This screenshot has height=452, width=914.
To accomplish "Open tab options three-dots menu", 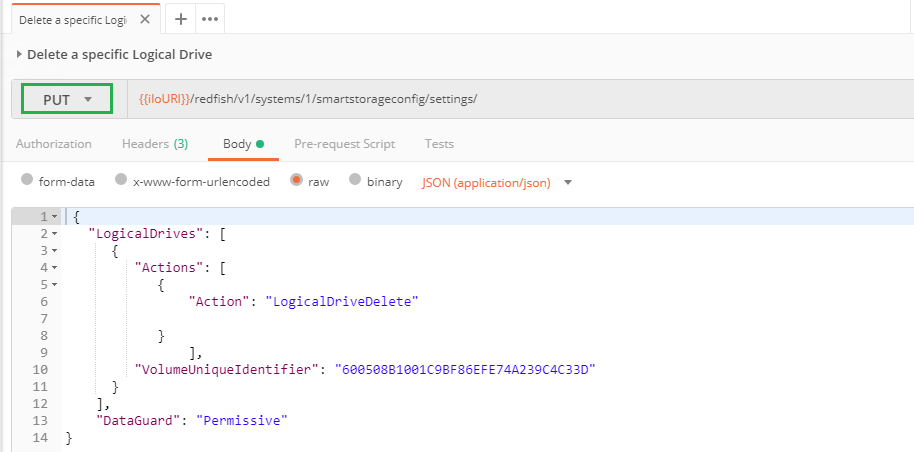I will click(210, 19).
